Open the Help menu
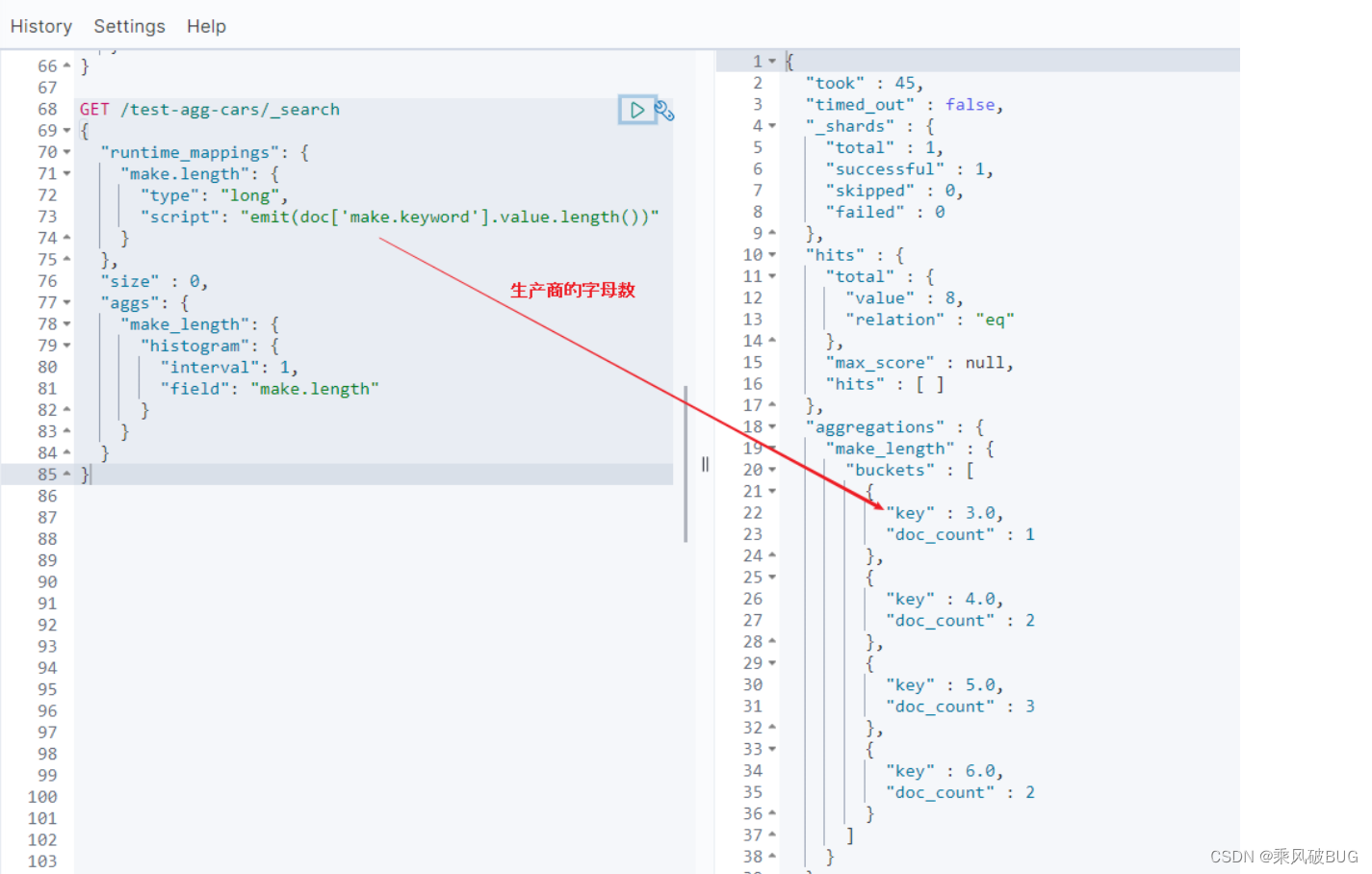 [206, 26]
